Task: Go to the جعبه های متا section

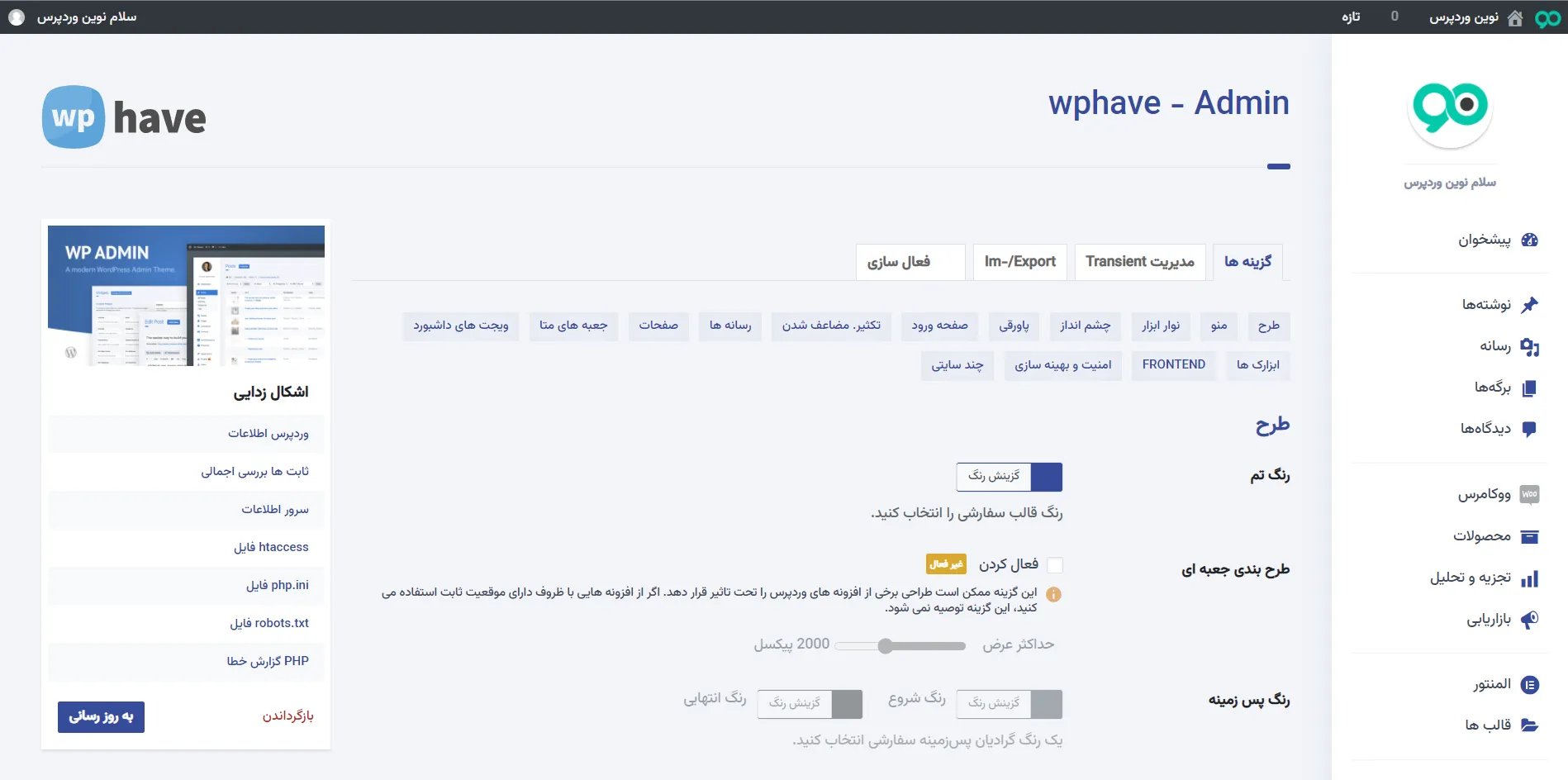Action: tap(573, 326)
